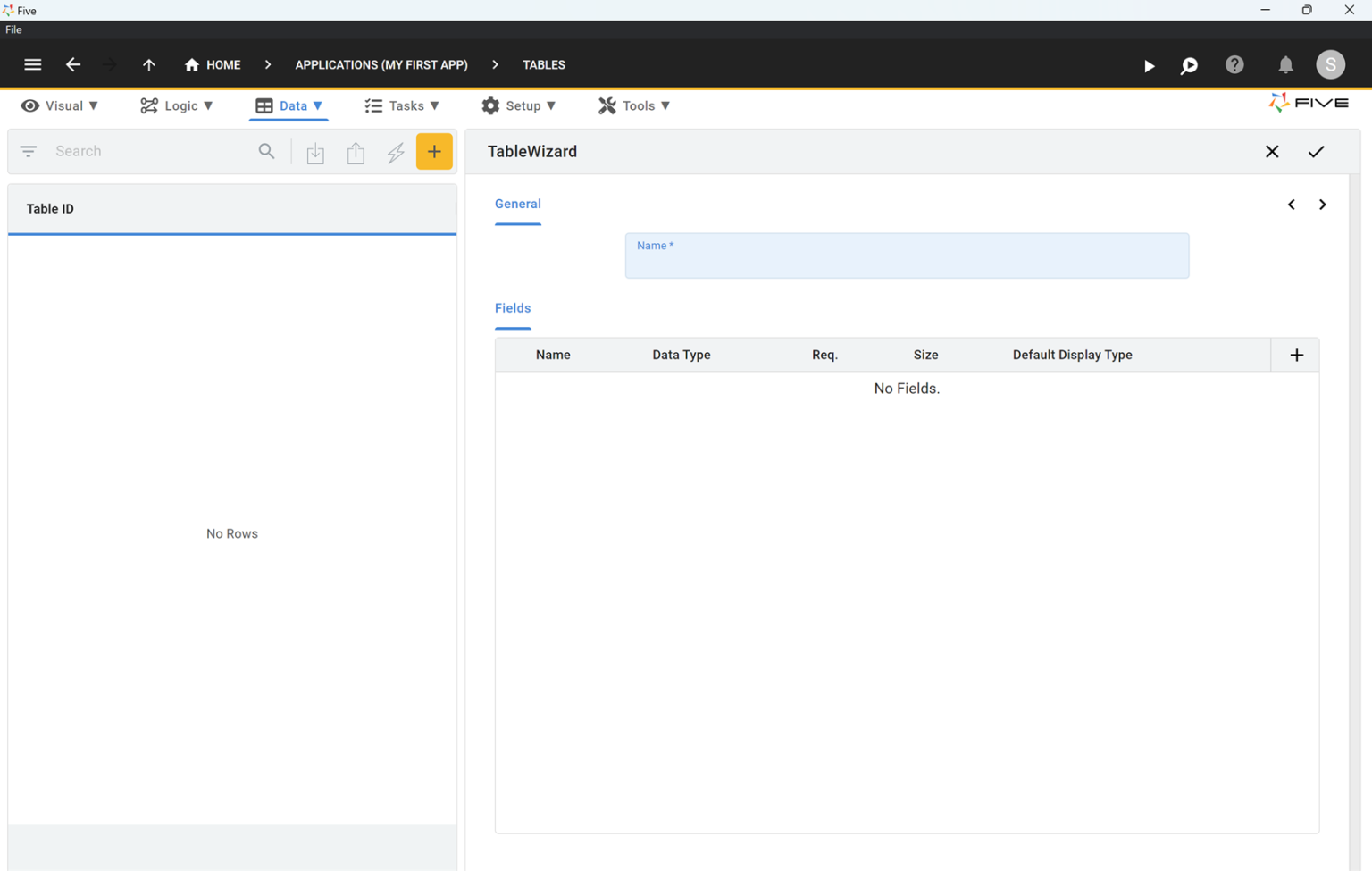
Task: Expand the Setup dropdown
Action: tap(519, 105)
